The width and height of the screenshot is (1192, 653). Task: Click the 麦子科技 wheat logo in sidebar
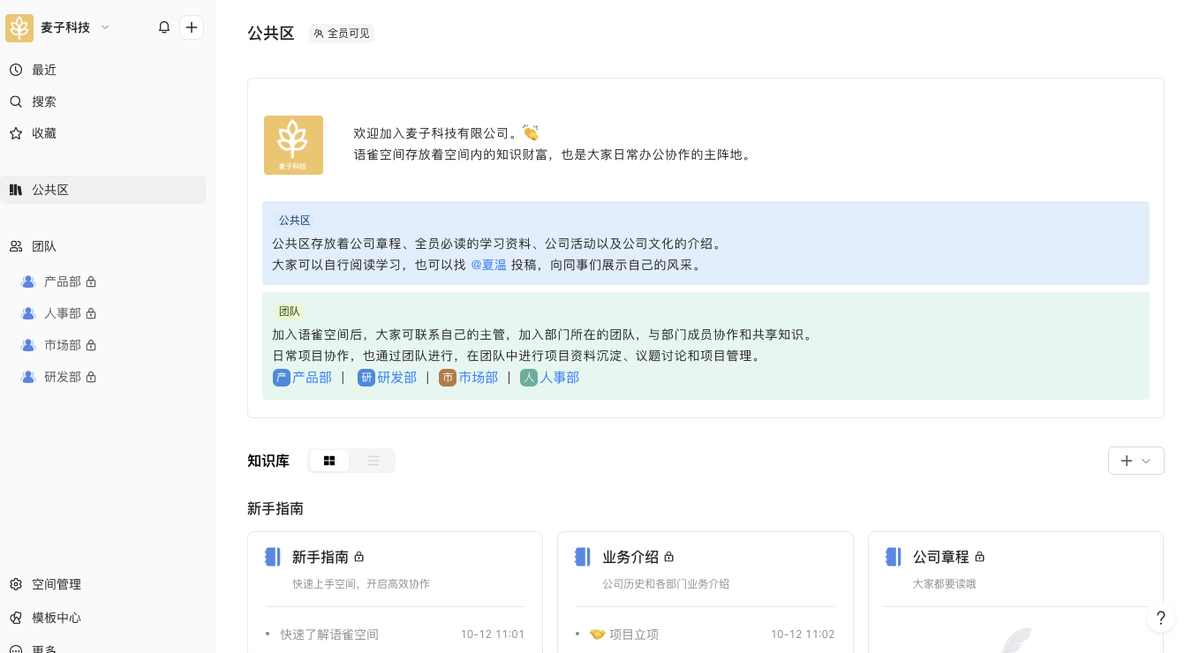[19, 27]
